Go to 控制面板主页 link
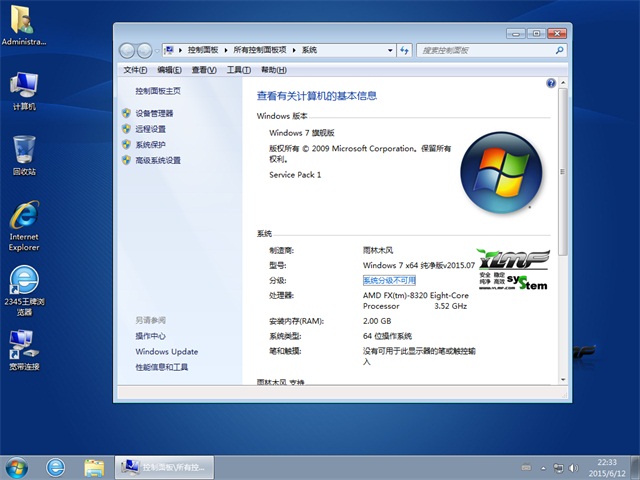 coord(158,91)
